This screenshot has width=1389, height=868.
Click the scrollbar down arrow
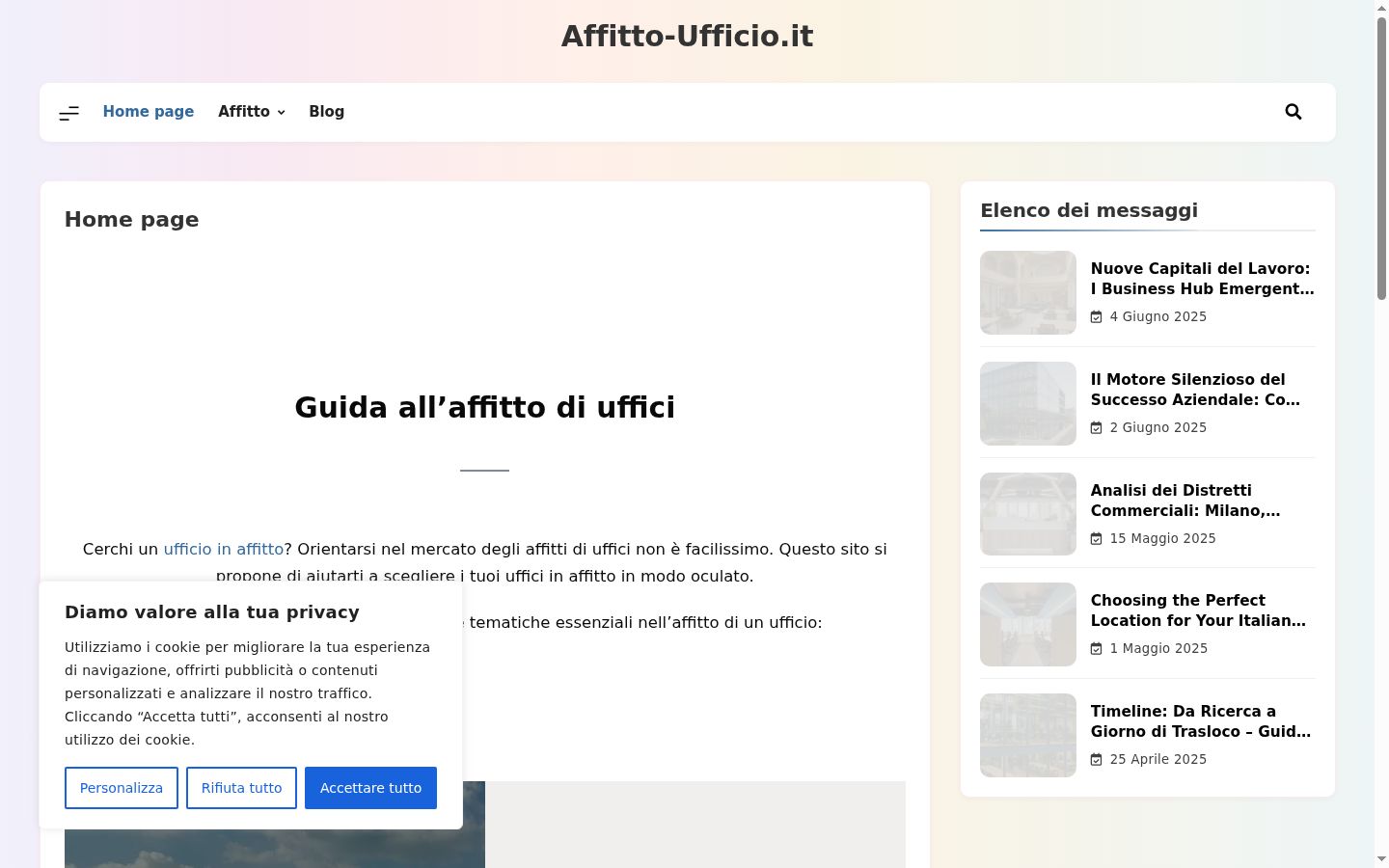tap(1381, 859)
